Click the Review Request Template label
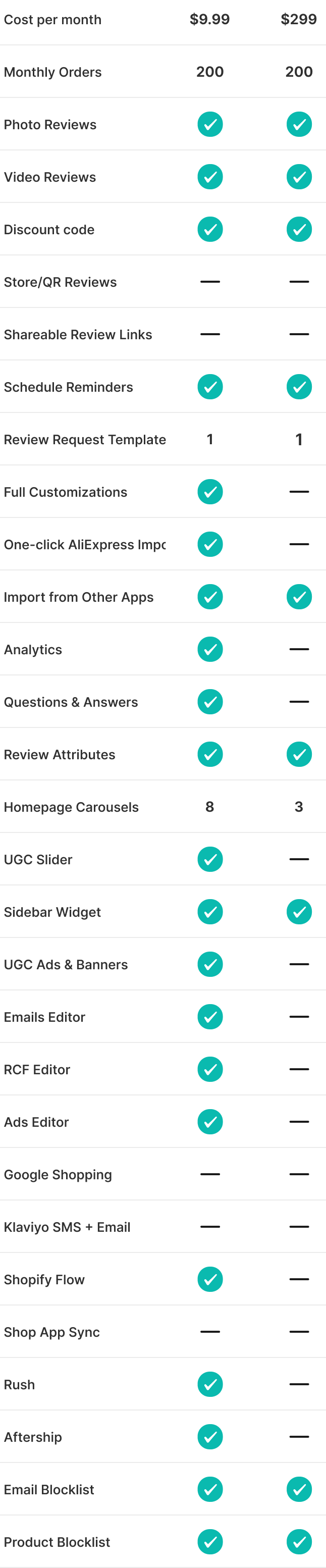This screenshot has height=1568, width=326. point(85,440)
